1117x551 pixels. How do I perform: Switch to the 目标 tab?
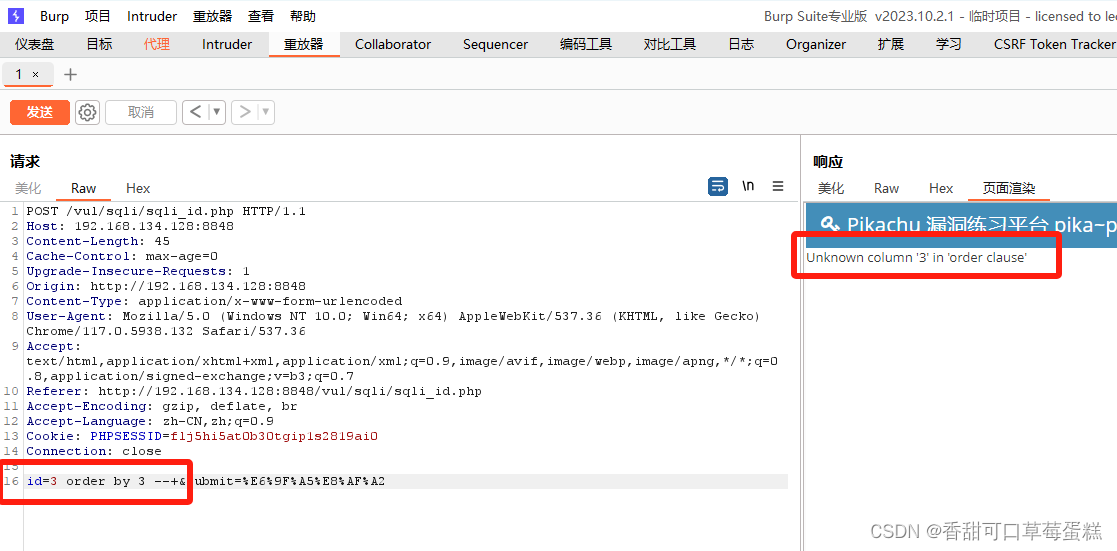(99, 44)
